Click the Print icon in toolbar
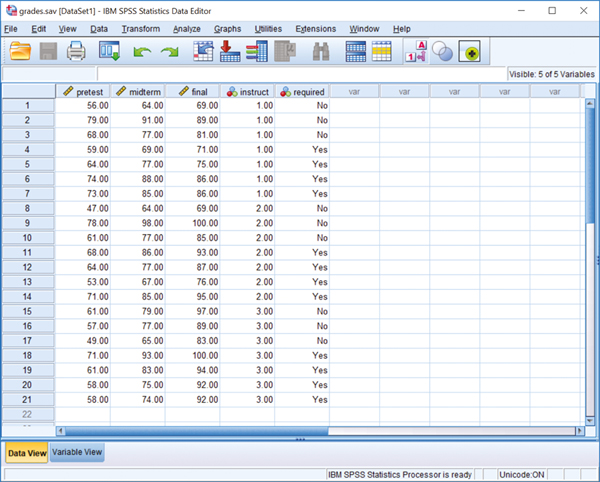The image size is (600, 482). click(77, 52)
